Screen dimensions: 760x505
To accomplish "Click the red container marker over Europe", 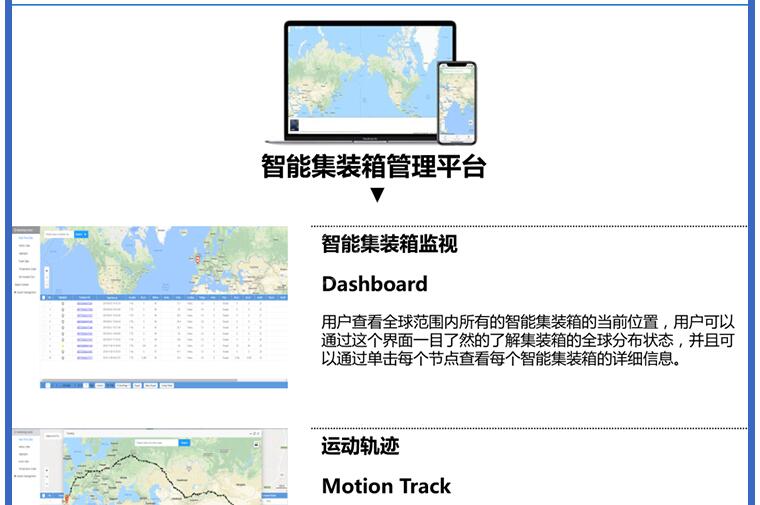I will click(198, 260).
